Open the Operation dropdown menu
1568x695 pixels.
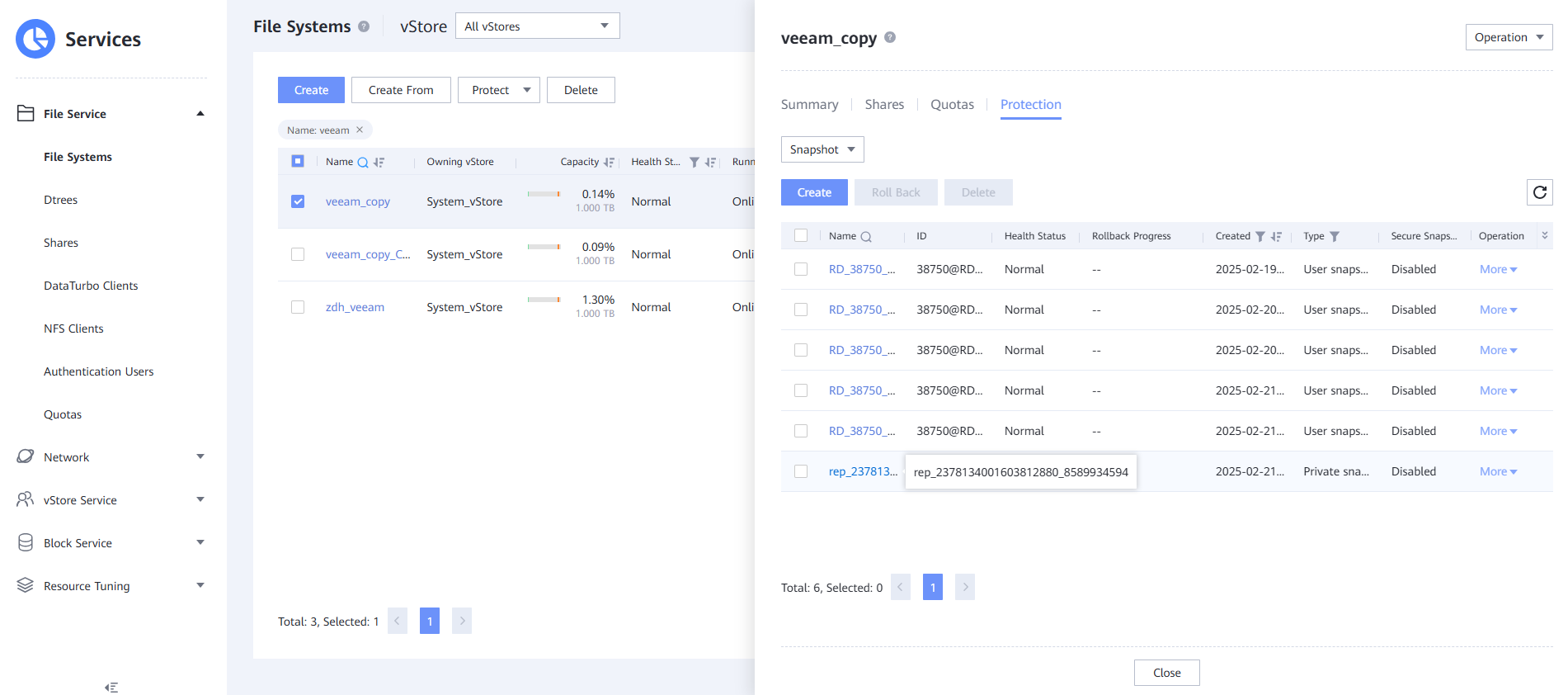1508,37
